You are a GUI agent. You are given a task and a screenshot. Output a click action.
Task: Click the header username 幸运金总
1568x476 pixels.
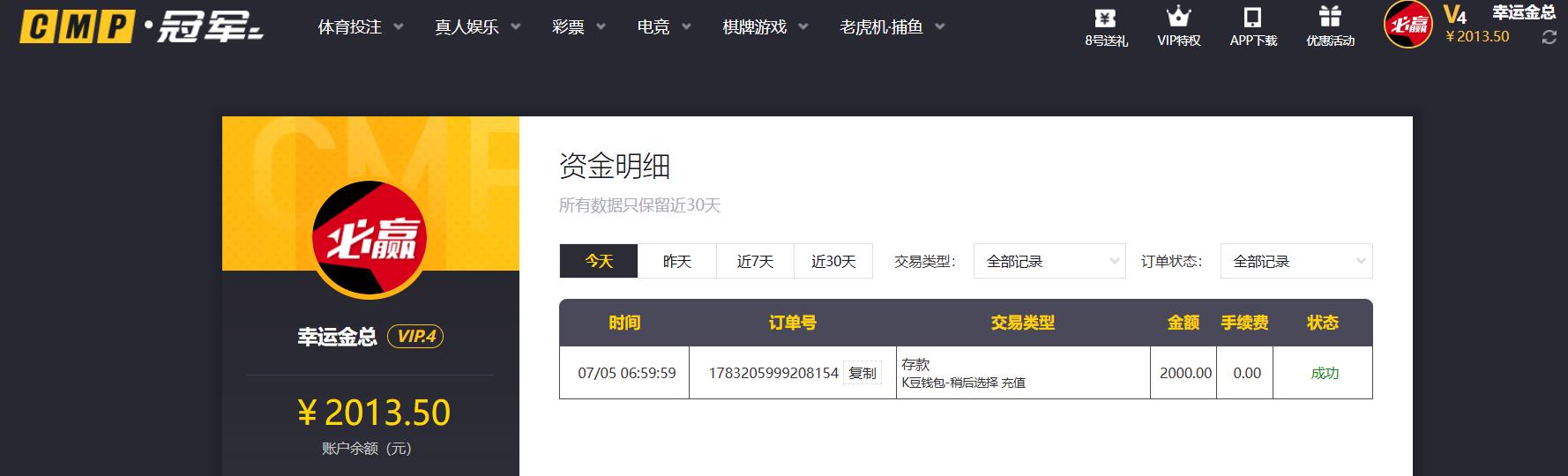(1524, 13)
